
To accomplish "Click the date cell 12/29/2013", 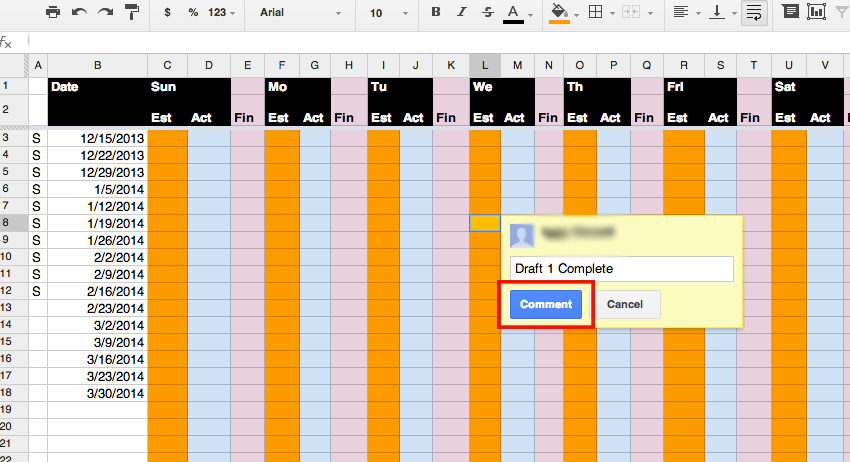I will 98,172.
